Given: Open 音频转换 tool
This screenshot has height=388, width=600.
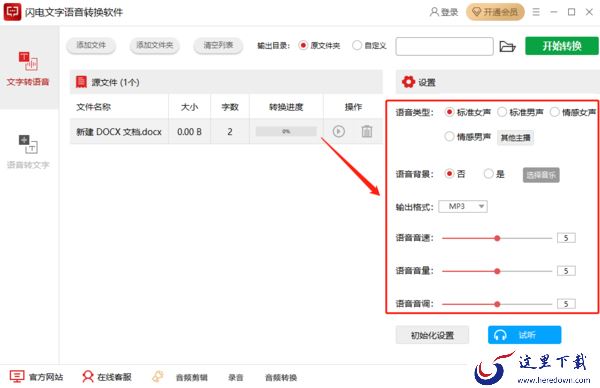Looking at the screenshot, I should click(x=281, y=377).
